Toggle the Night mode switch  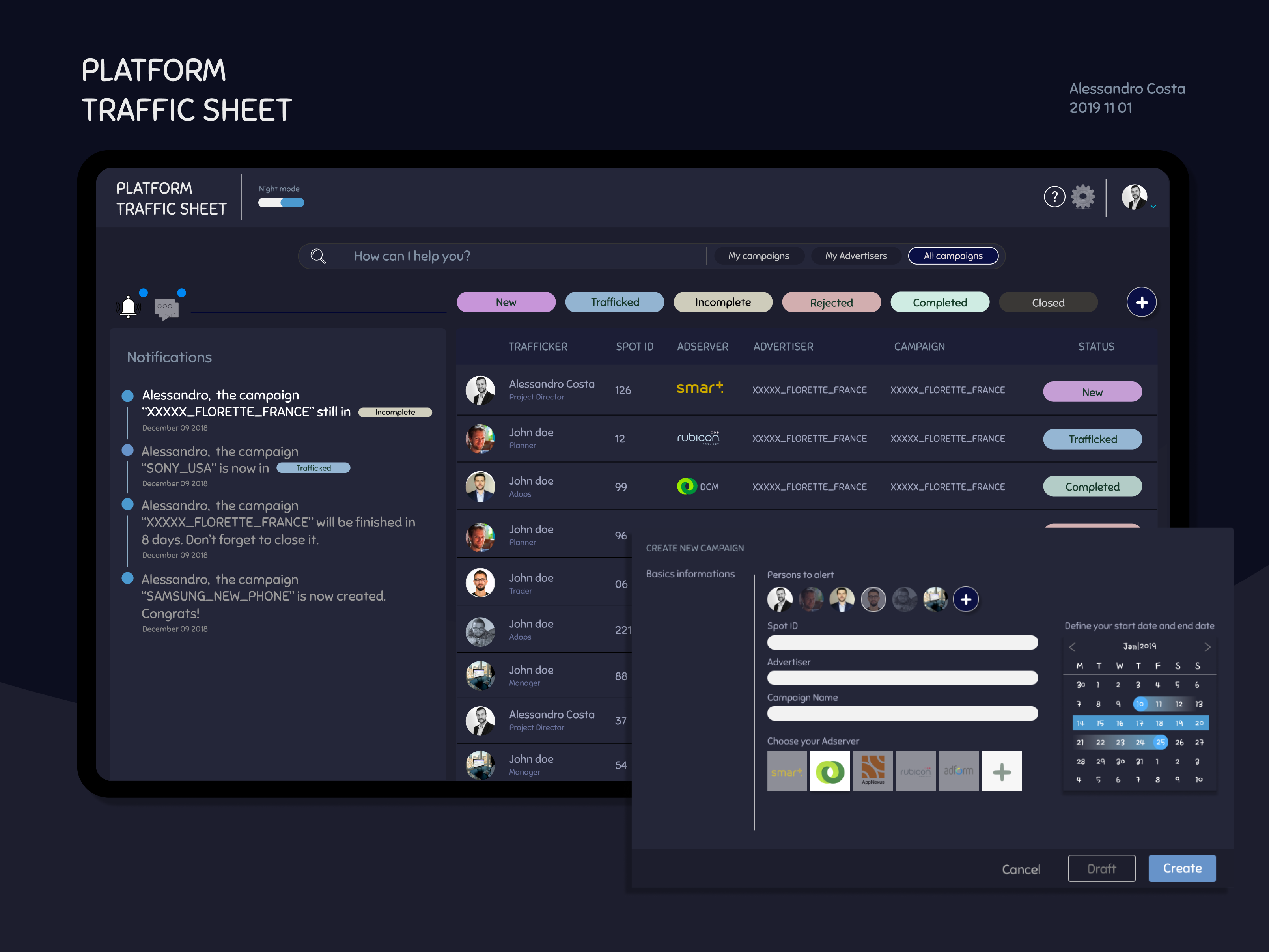click(281, 203)
